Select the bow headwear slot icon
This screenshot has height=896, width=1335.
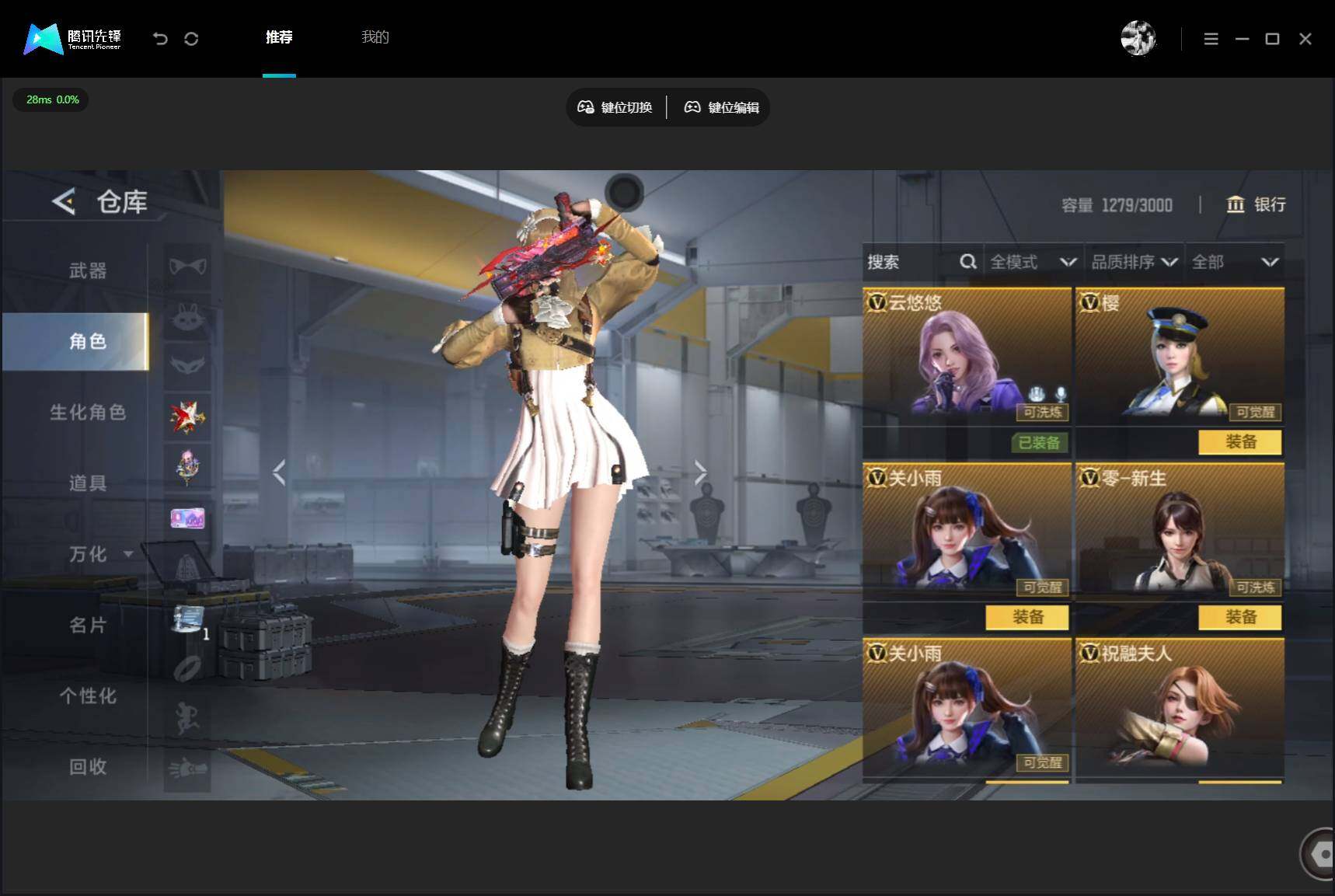pyautogui.click(x=187, y=267)
